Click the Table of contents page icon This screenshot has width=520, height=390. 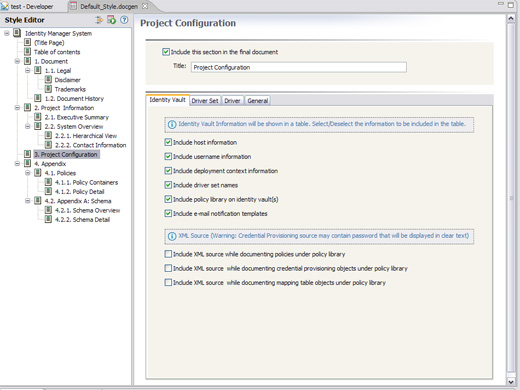(x=28, y=52)
